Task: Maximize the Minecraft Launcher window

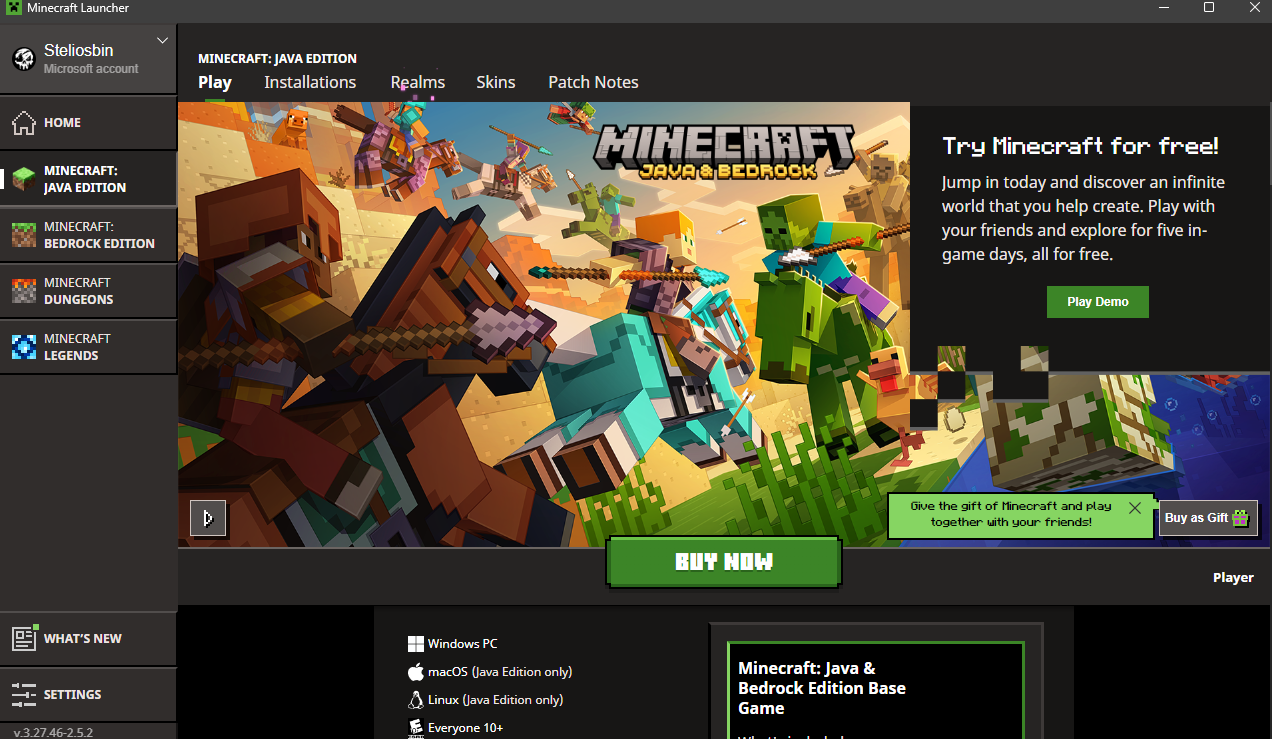Action: pyautogui.click(x=1209, y=8)
